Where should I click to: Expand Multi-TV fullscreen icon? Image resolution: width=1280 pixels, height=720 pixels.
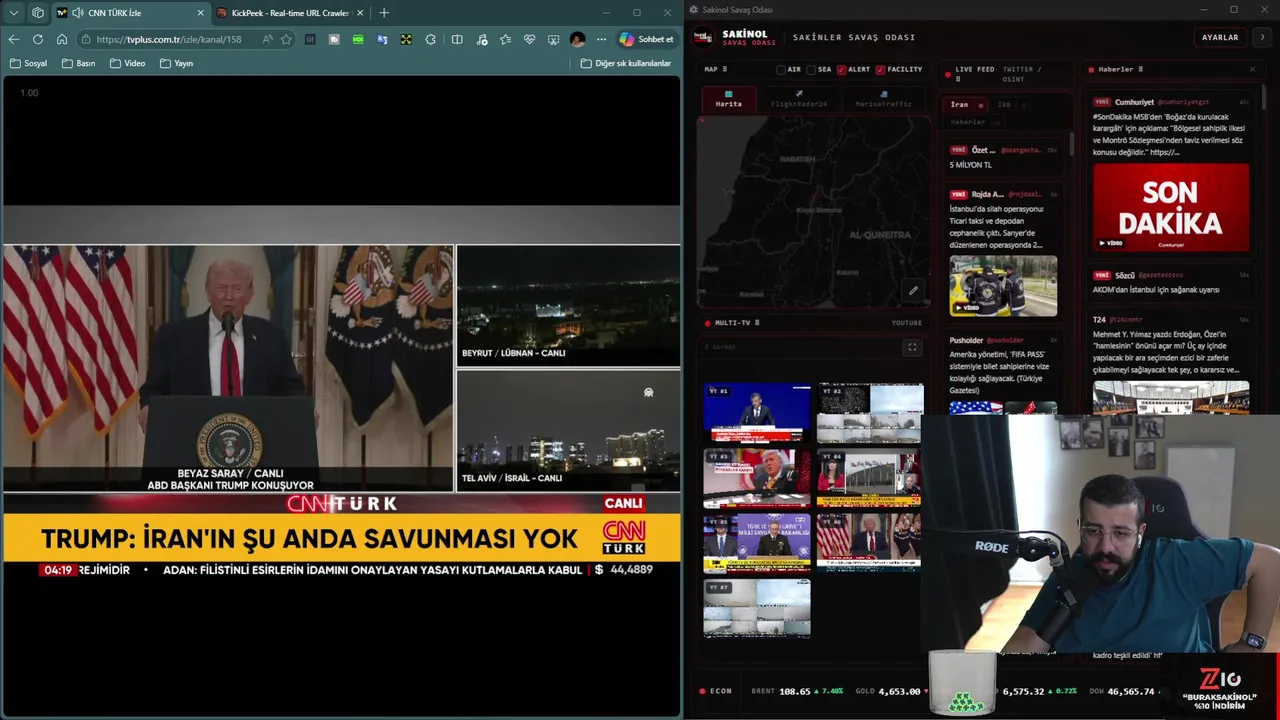[x=912, y=347]
